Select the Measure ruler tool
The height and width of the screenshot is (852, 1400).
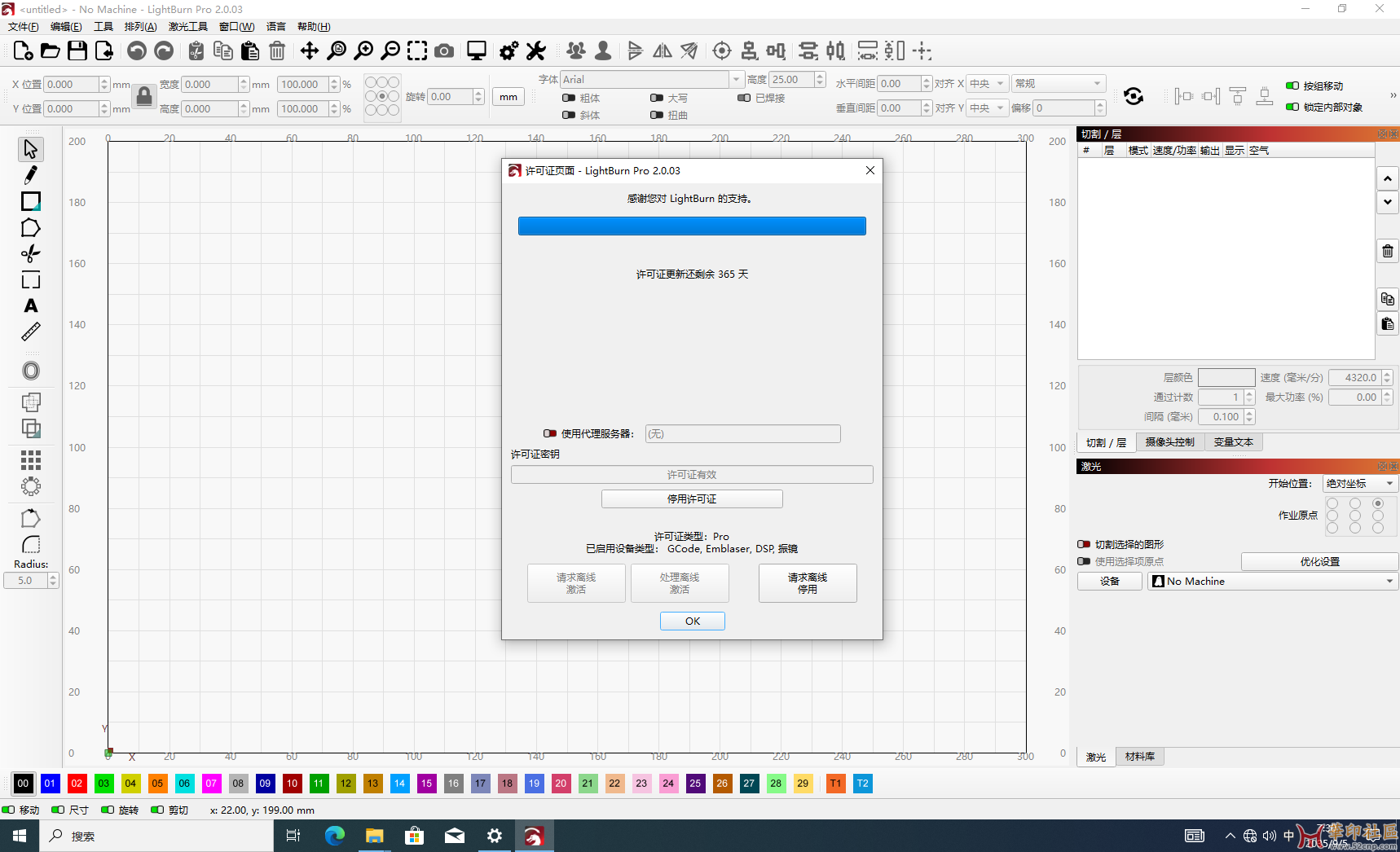(30, 332)
